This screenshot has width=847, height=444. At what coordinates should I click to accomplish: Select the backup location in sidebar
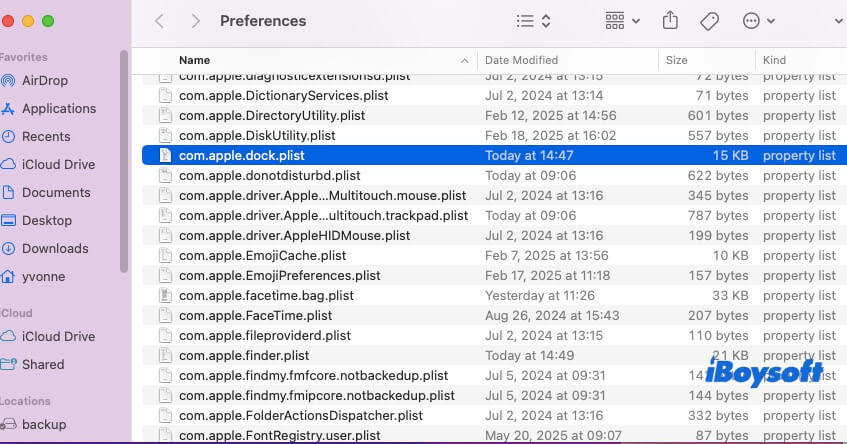(44, 424)
